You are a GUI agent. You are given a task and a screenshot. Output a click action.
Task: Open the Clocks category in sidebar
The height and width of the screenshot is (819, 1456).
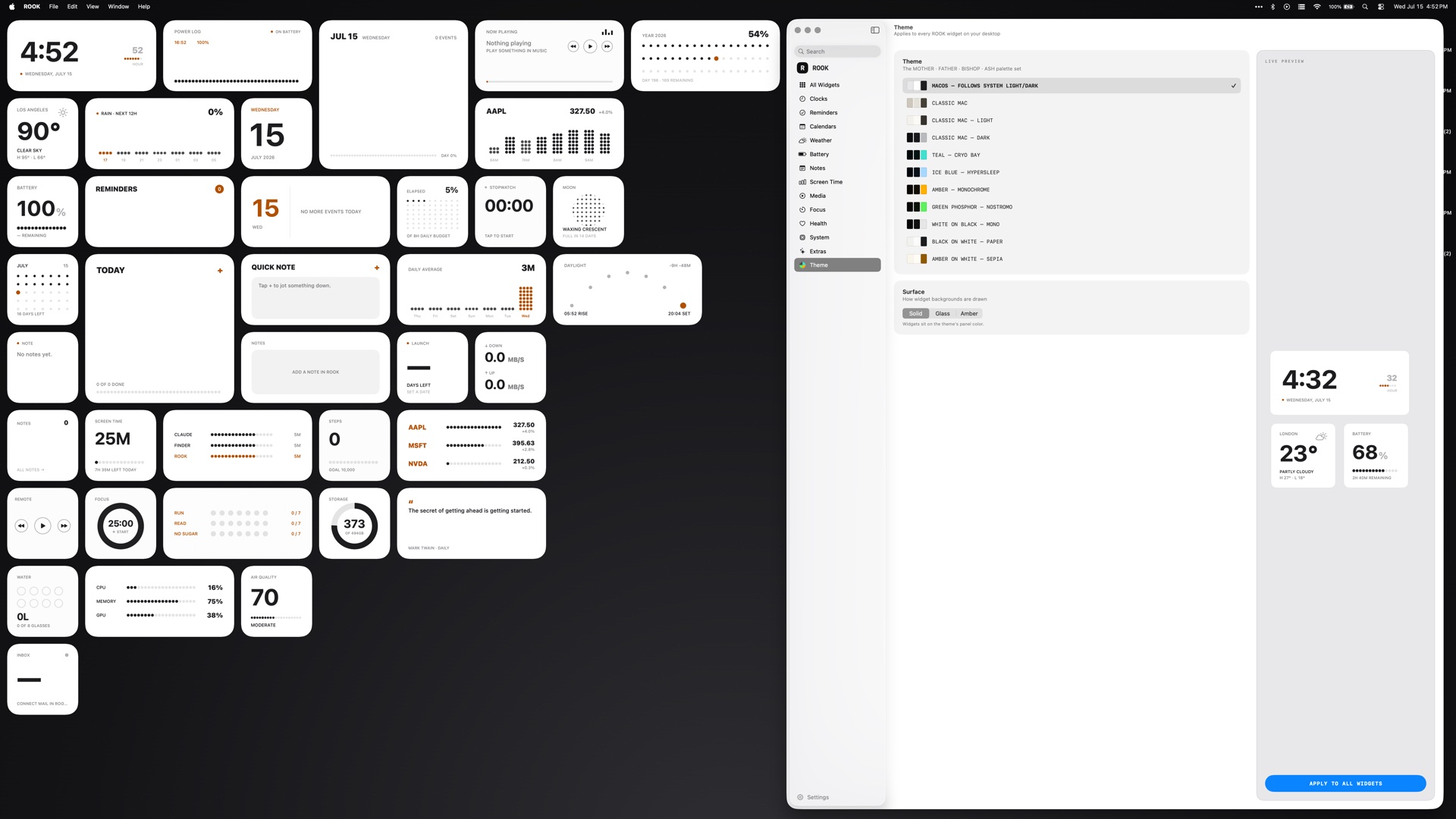click(x=837, y=99)
